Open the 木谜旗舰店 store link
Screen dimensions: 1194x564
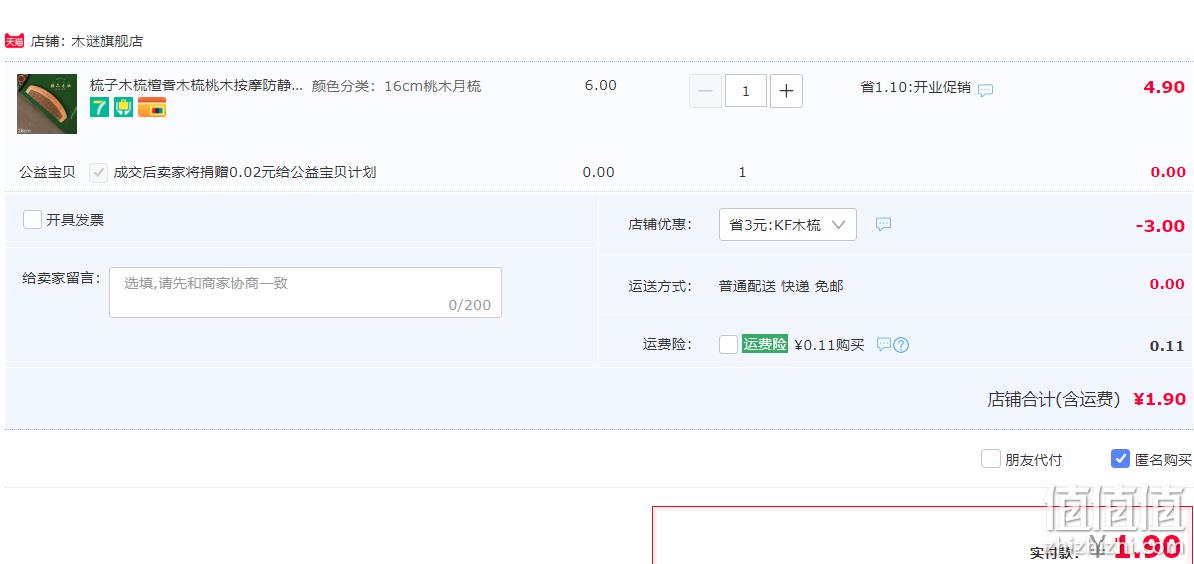[x=107, y=41]
